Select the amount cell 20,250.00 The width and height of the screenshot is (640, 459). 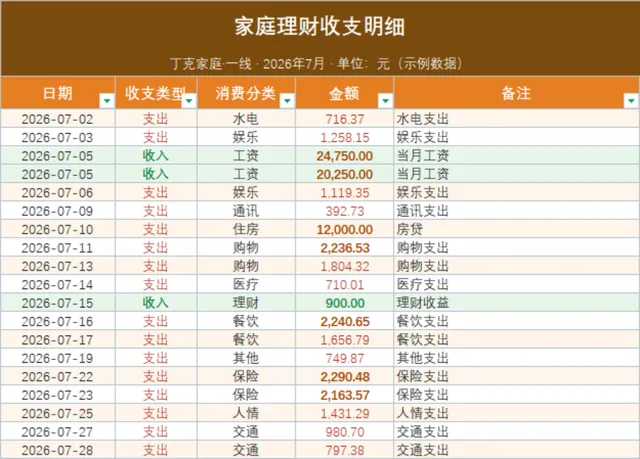point(344,174)
